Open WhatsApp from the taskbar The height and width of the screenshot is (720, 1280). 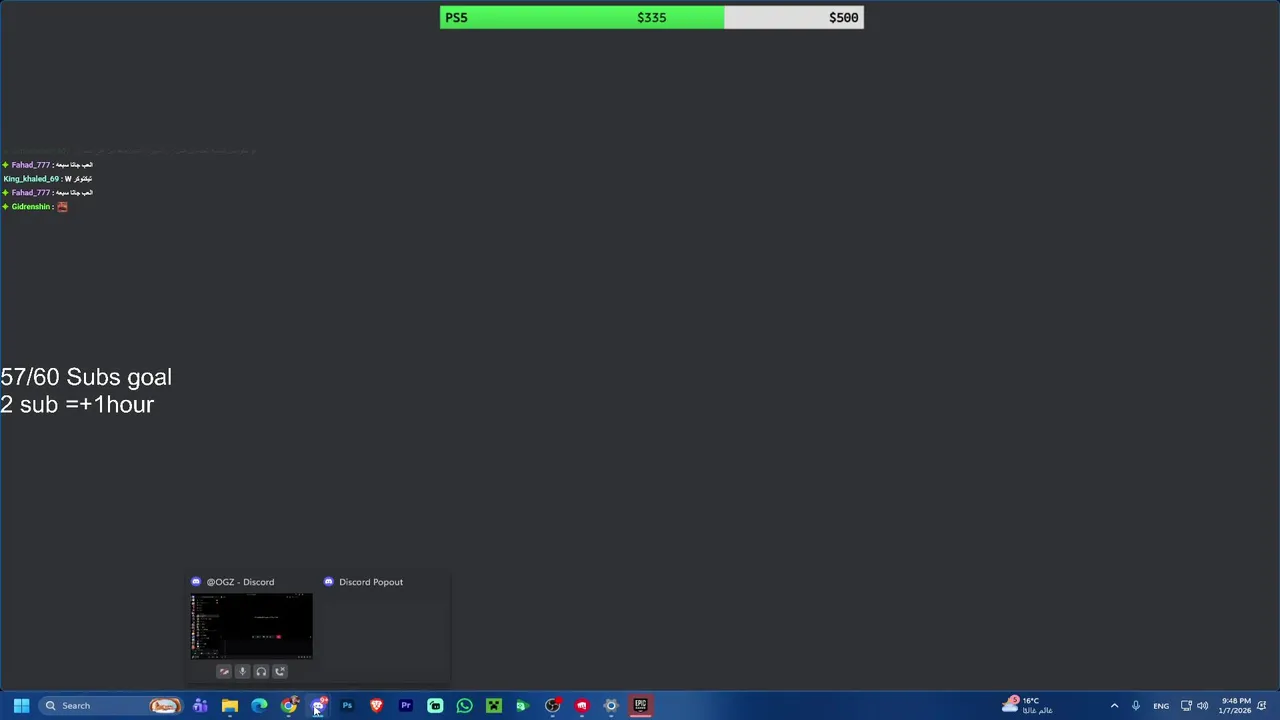click(464, 706)
